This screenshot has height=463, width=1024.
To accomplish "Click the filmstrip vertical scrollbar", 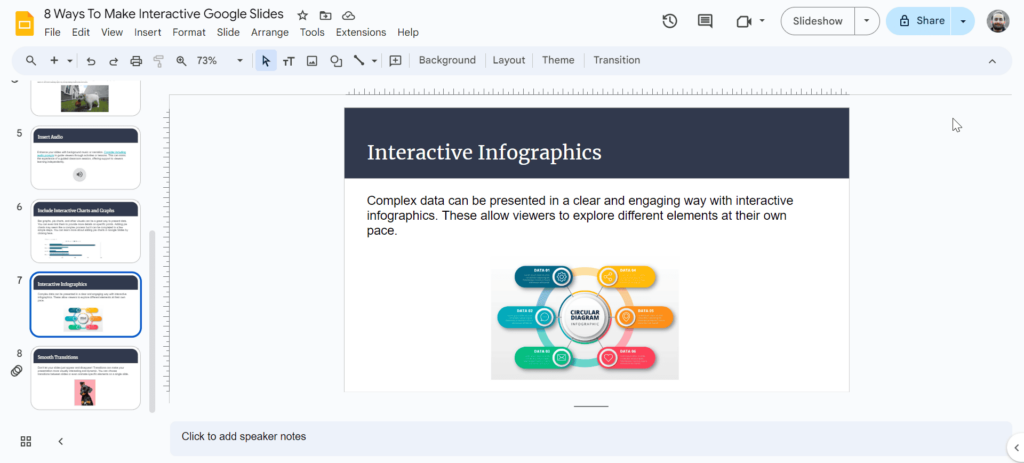I will tap(152, 320).
